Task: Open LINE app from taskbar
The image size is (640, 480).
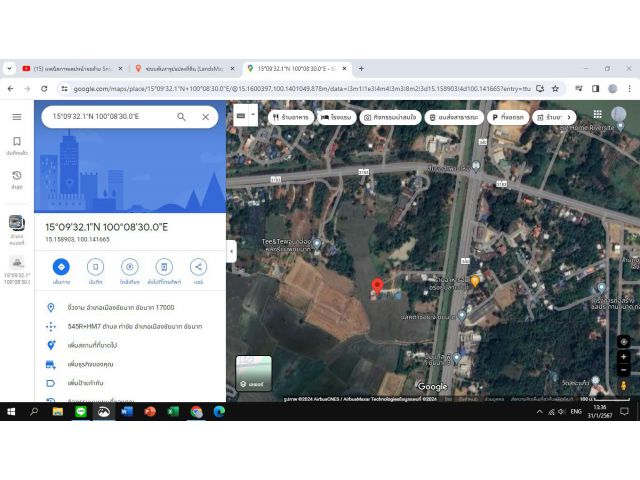Action: 81,412
